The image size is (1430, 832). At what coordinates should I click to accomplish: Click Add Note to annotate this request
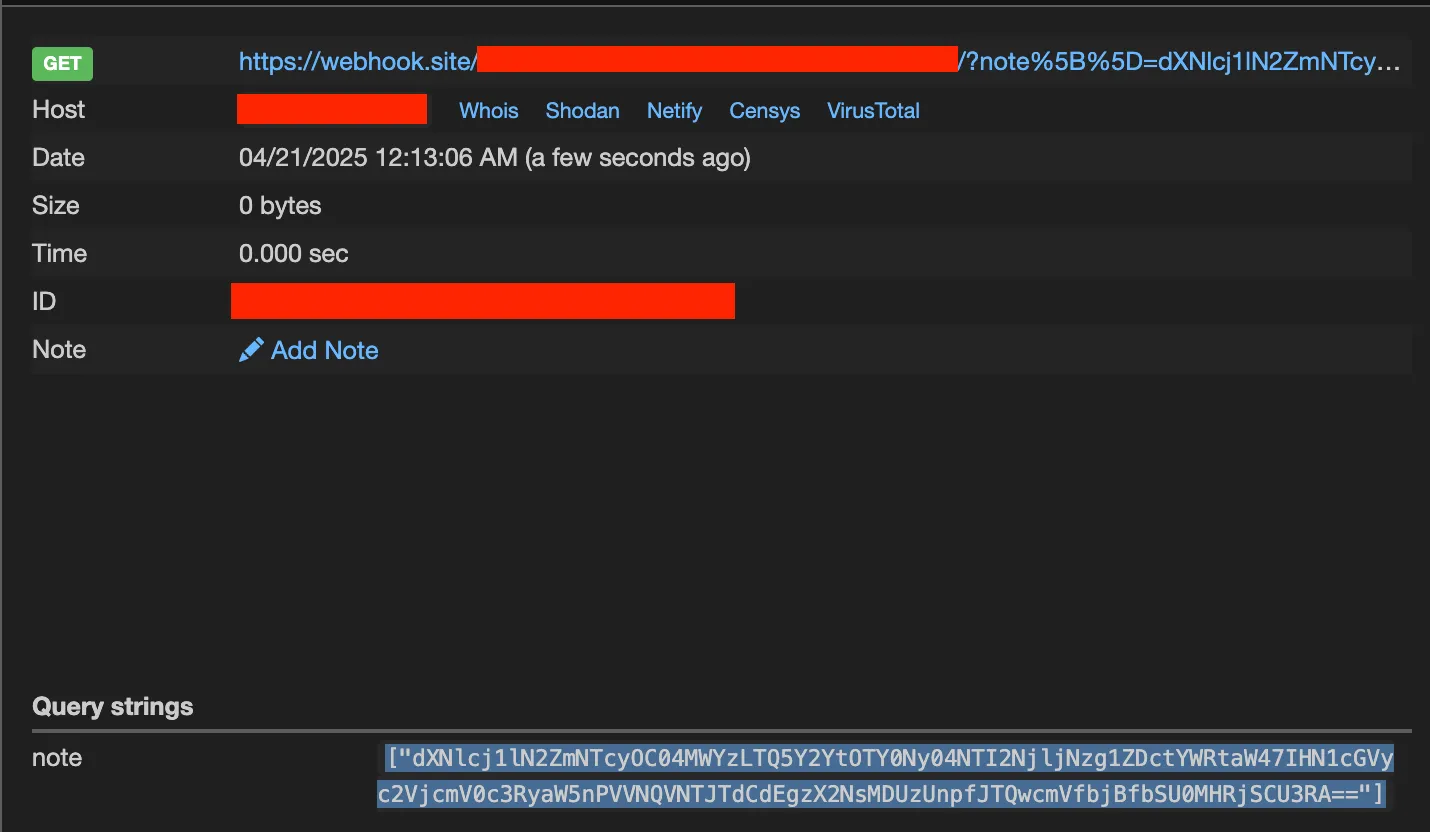324,350
